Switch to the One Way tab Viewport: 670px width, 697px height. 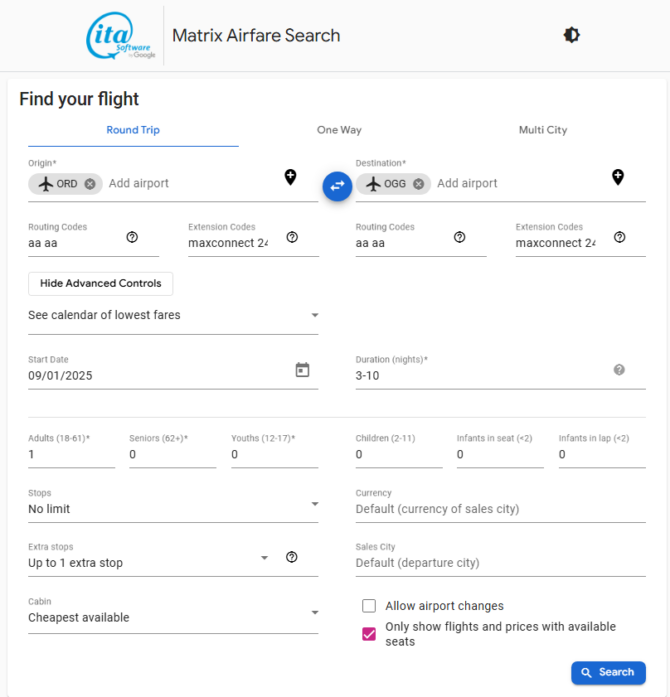[339, 130]
